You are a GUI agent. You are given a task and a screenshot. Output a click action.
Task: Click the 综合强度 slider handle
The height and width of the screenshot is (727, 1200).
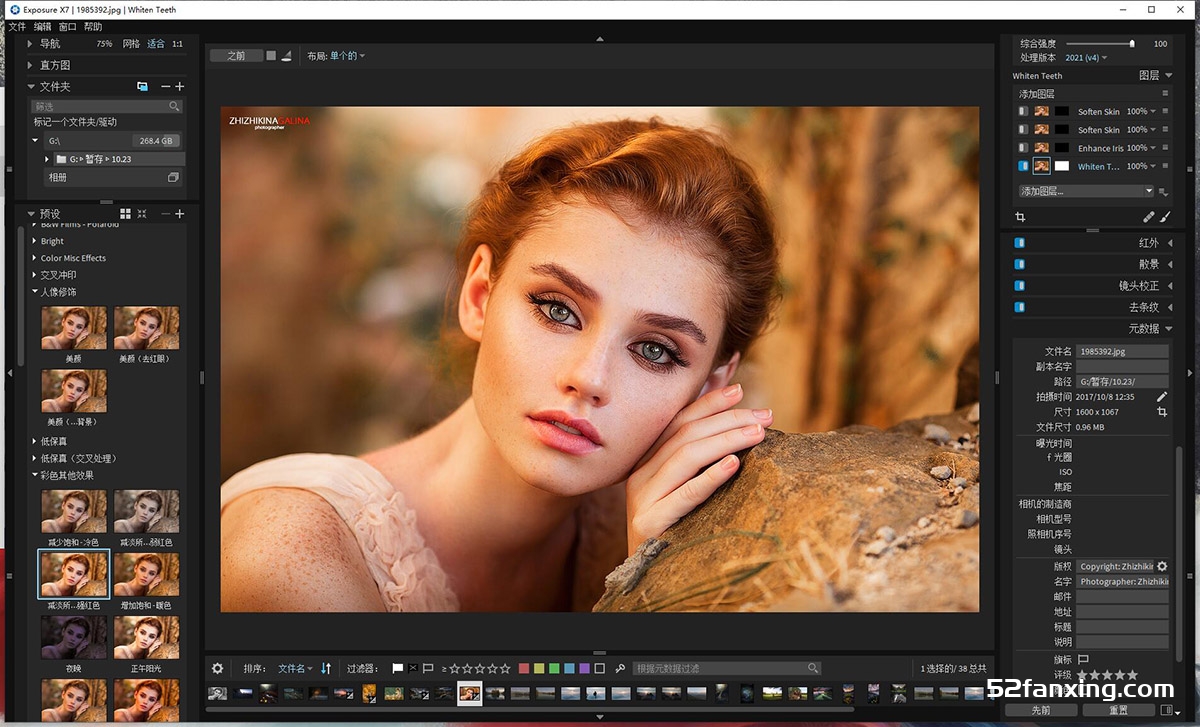[1132, 44]
